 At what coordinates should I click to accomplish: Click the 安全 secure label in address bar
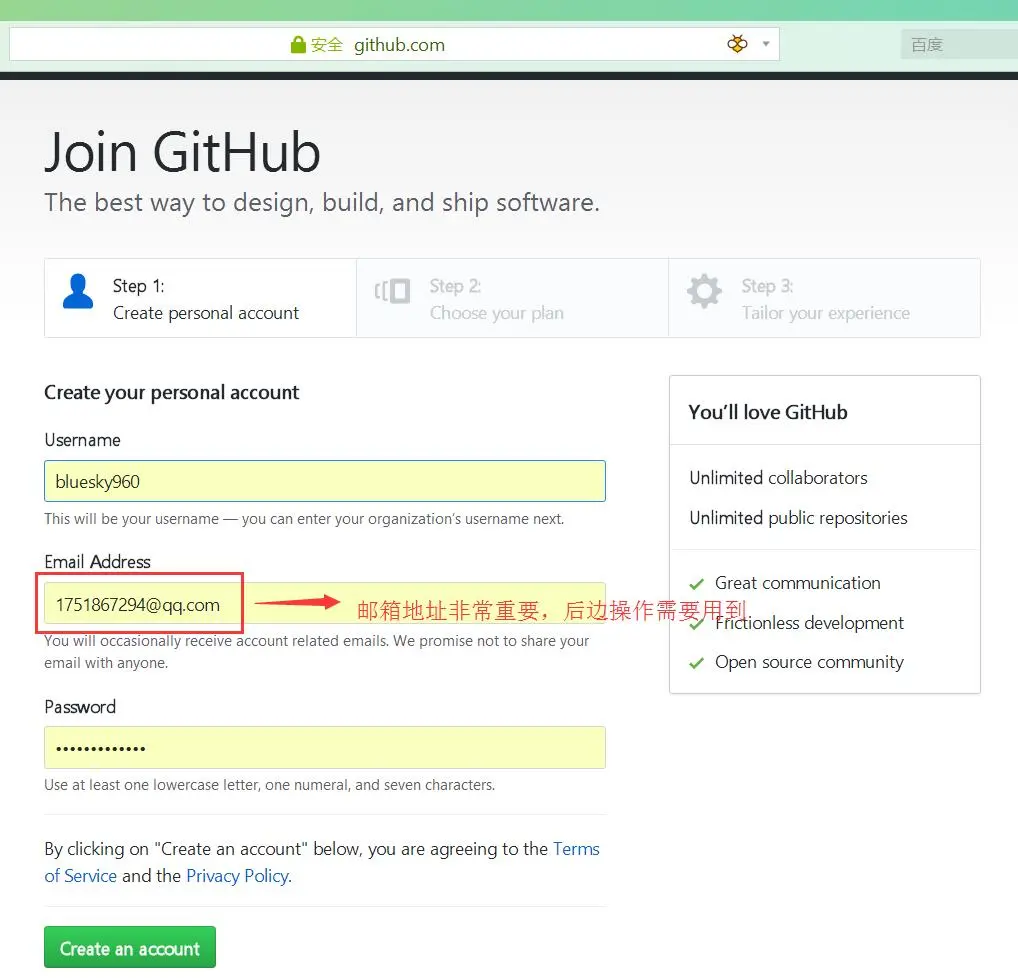click(327, 45)
